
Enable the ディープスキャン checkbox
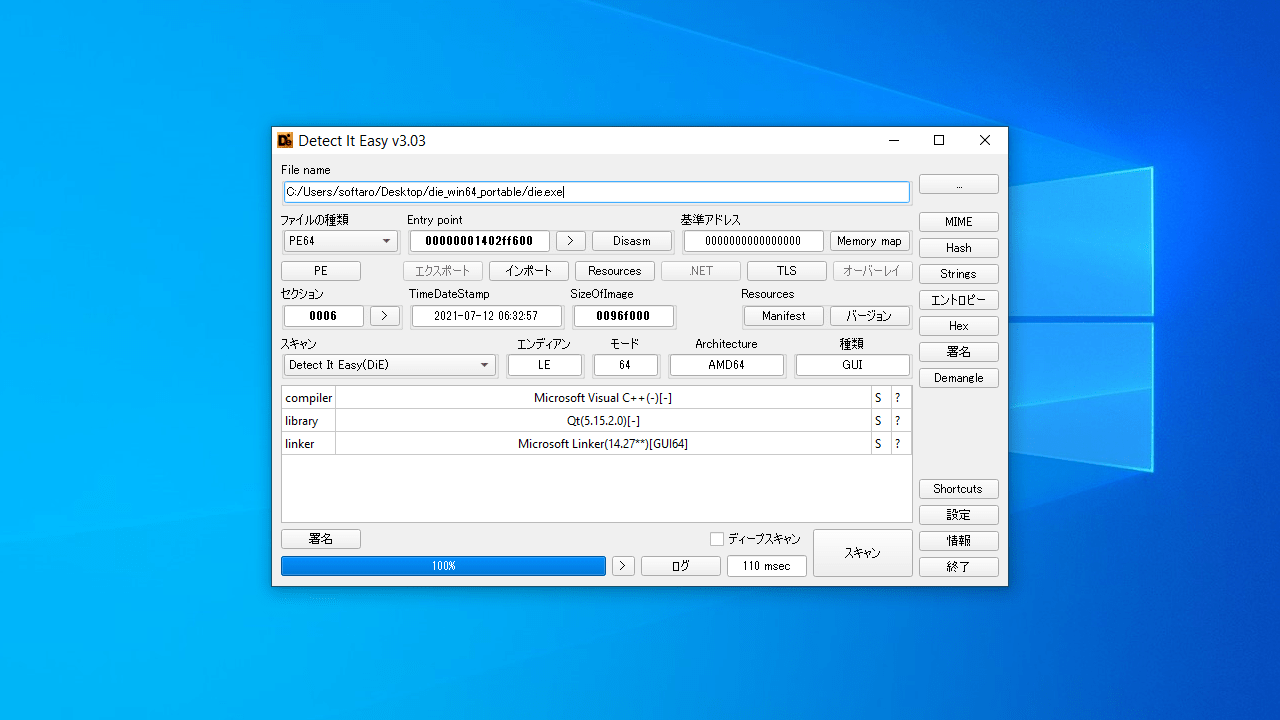[x=716, y=539]
